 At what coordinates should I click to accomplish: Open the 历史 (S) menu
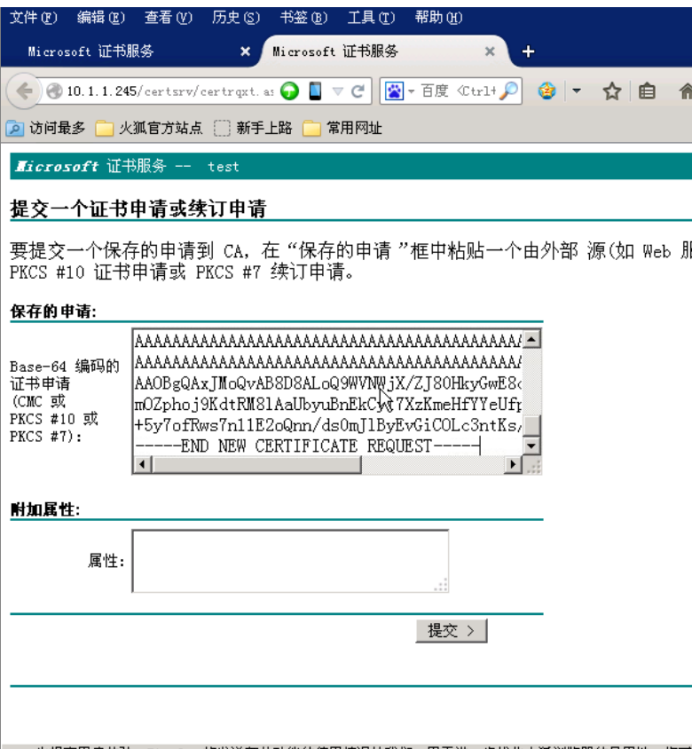pos(236,18)
